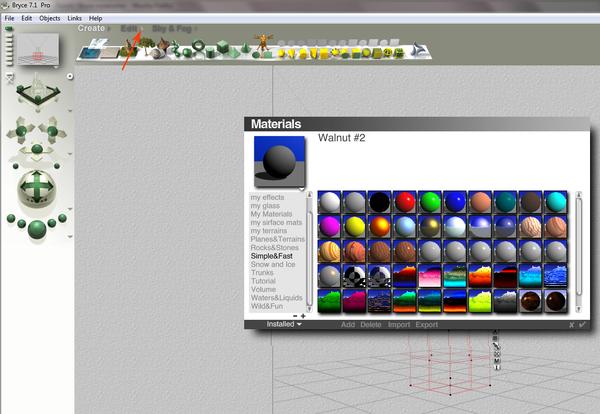This screenshot has height=414, width=600.
Task: Cancel the Materials dialog with X
Action: tap(571, 325)
